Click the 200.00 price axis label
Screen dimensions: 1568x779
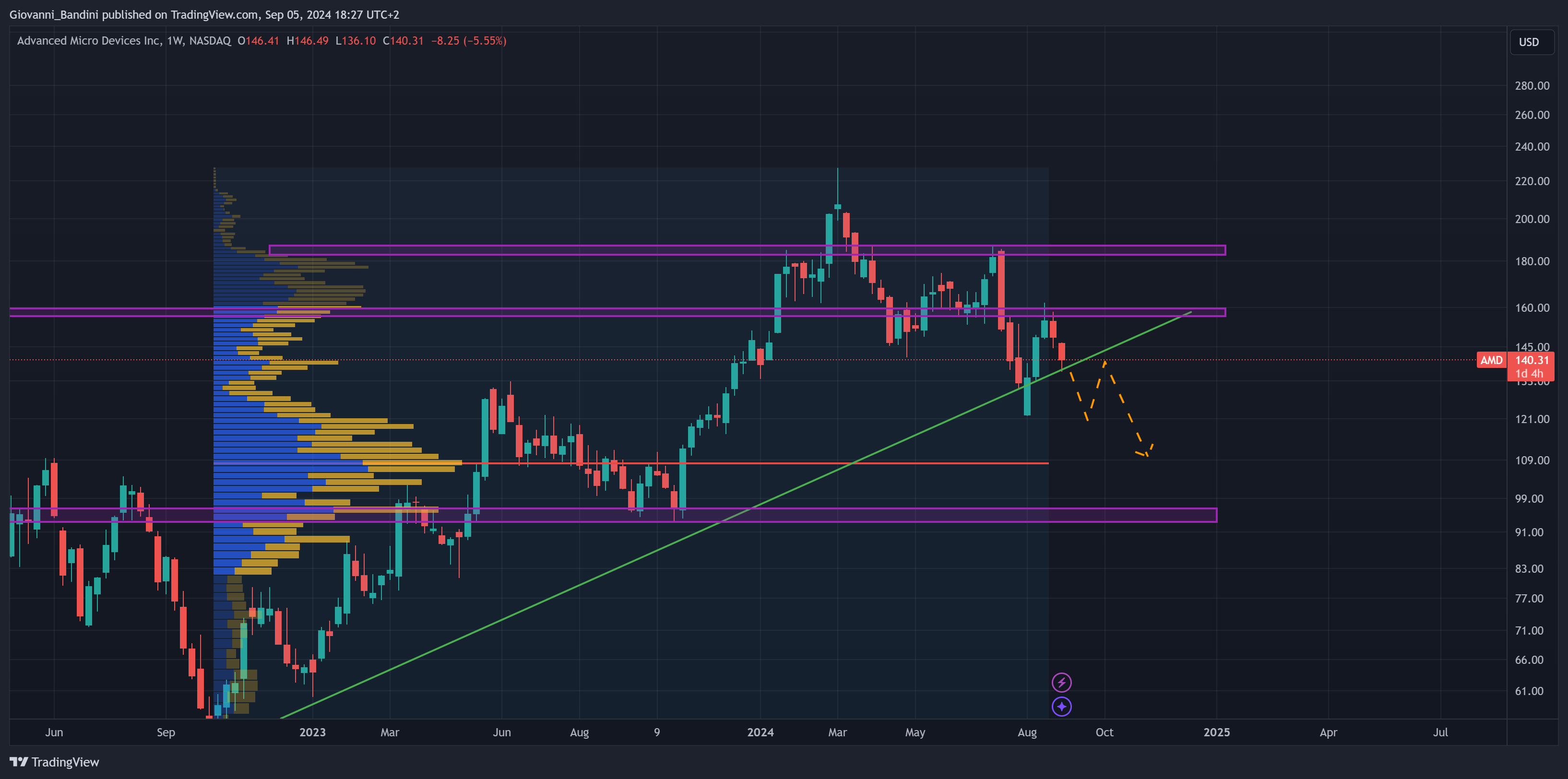[x=1532, y=219]
